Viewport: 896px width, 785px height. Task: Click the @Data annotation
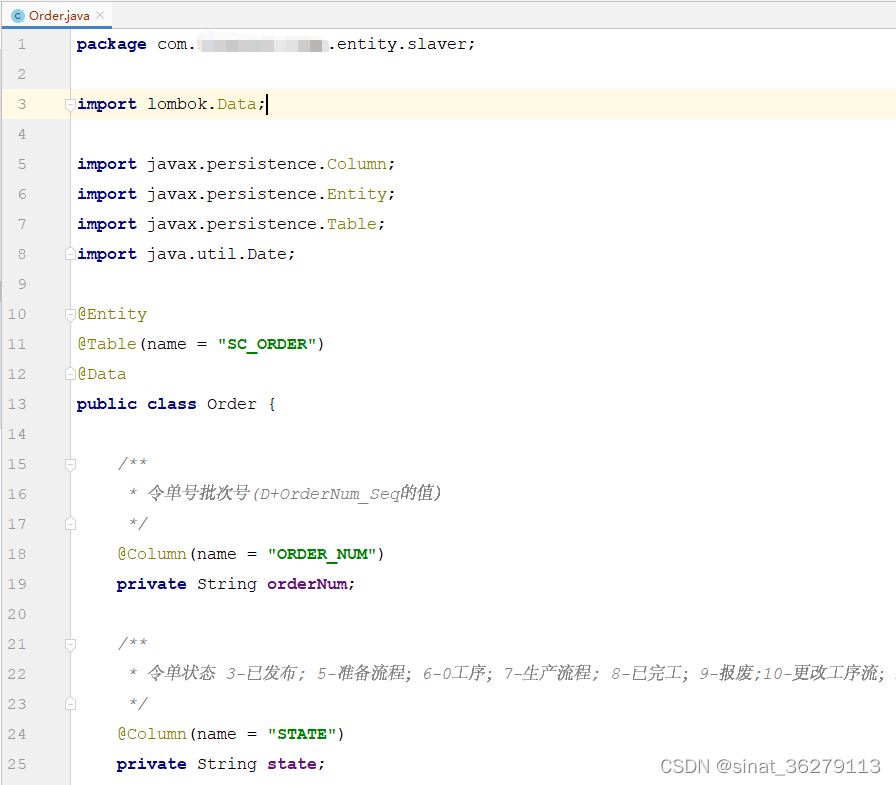102,373
